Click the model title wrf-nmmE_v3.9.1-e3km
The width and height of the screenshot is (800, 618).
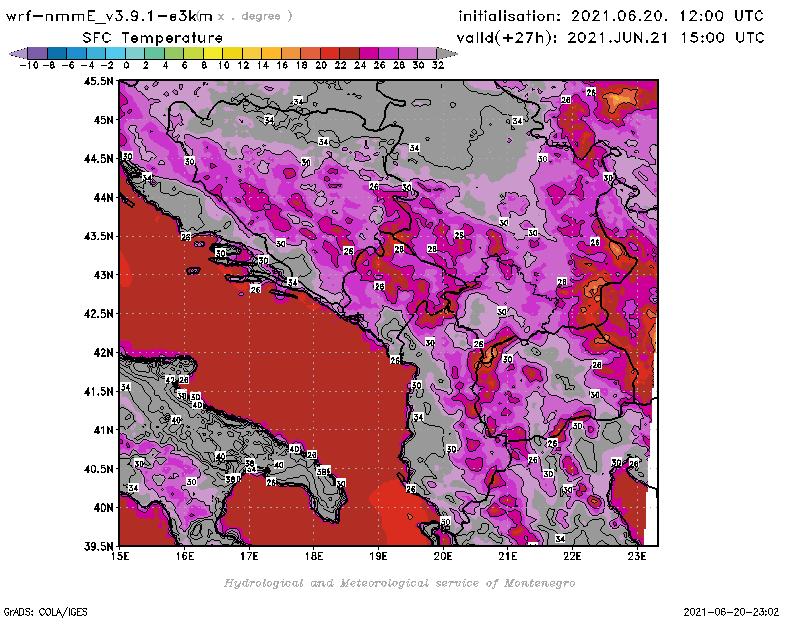(109, 16)
